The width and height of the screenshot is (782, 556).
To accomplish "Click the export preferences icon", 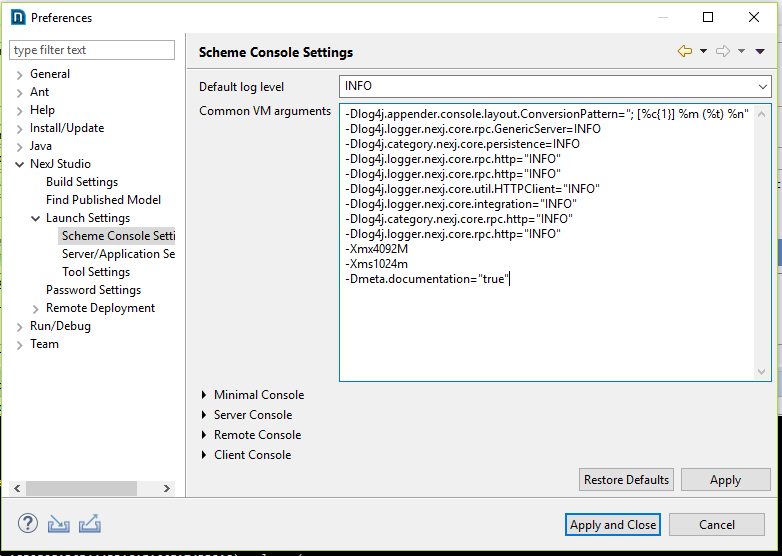I will [90, 524].
